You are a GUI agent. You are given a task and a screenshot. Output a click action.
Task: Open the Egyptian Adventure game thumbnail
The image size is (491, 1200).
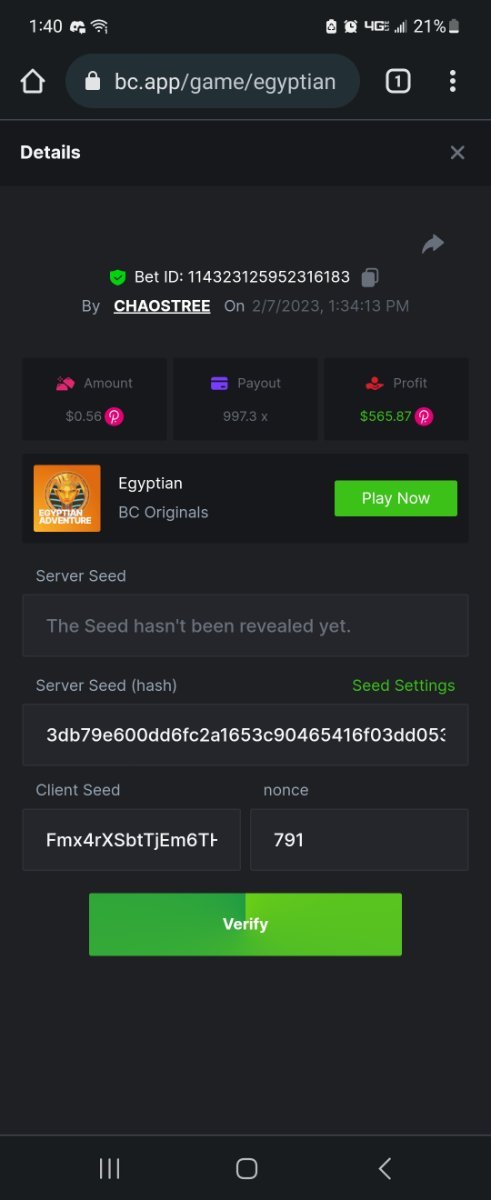coord(67,498)
